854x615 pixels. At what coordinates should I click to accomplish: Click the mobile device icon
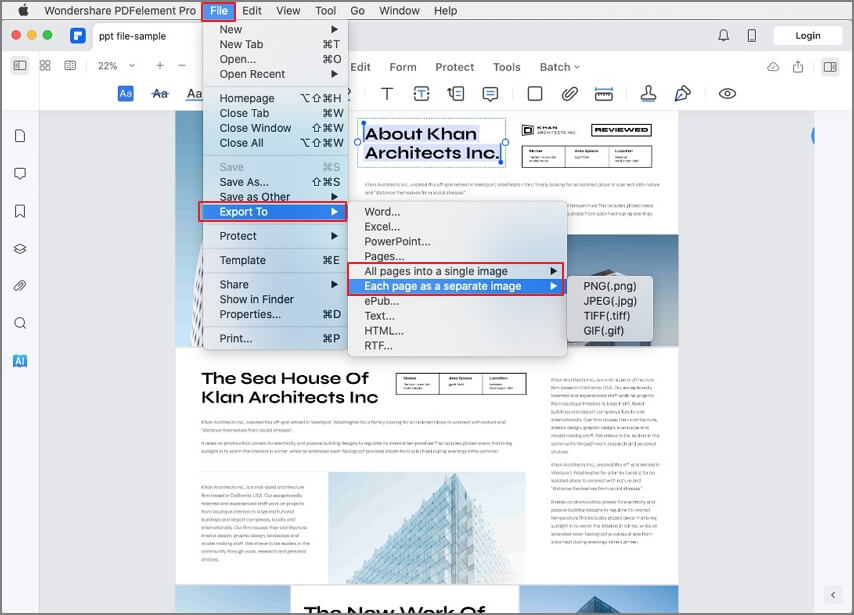[x=752, y=36]
